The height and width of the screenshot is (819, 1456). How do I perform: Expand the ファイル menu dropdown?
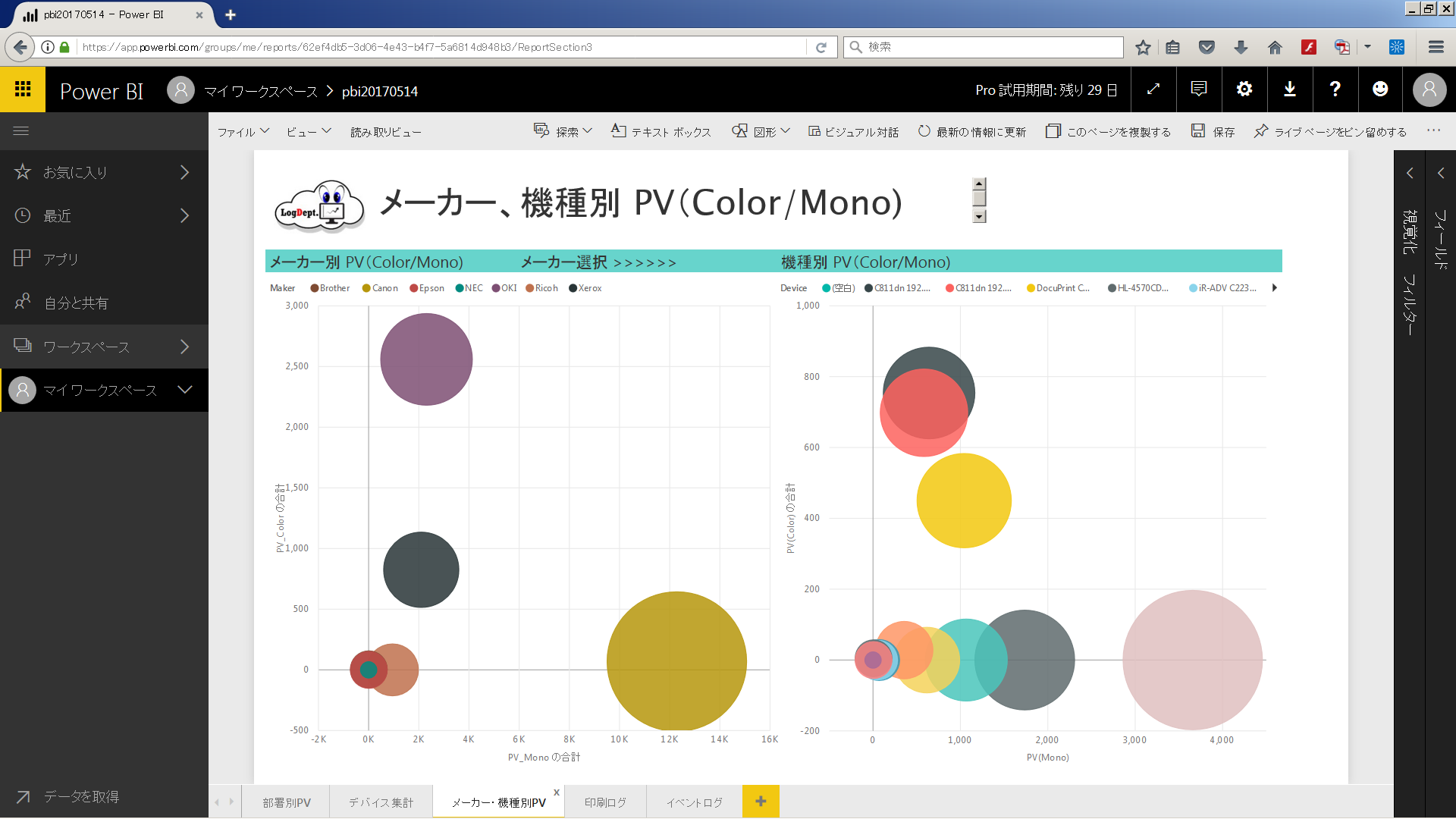coord(243,131)
